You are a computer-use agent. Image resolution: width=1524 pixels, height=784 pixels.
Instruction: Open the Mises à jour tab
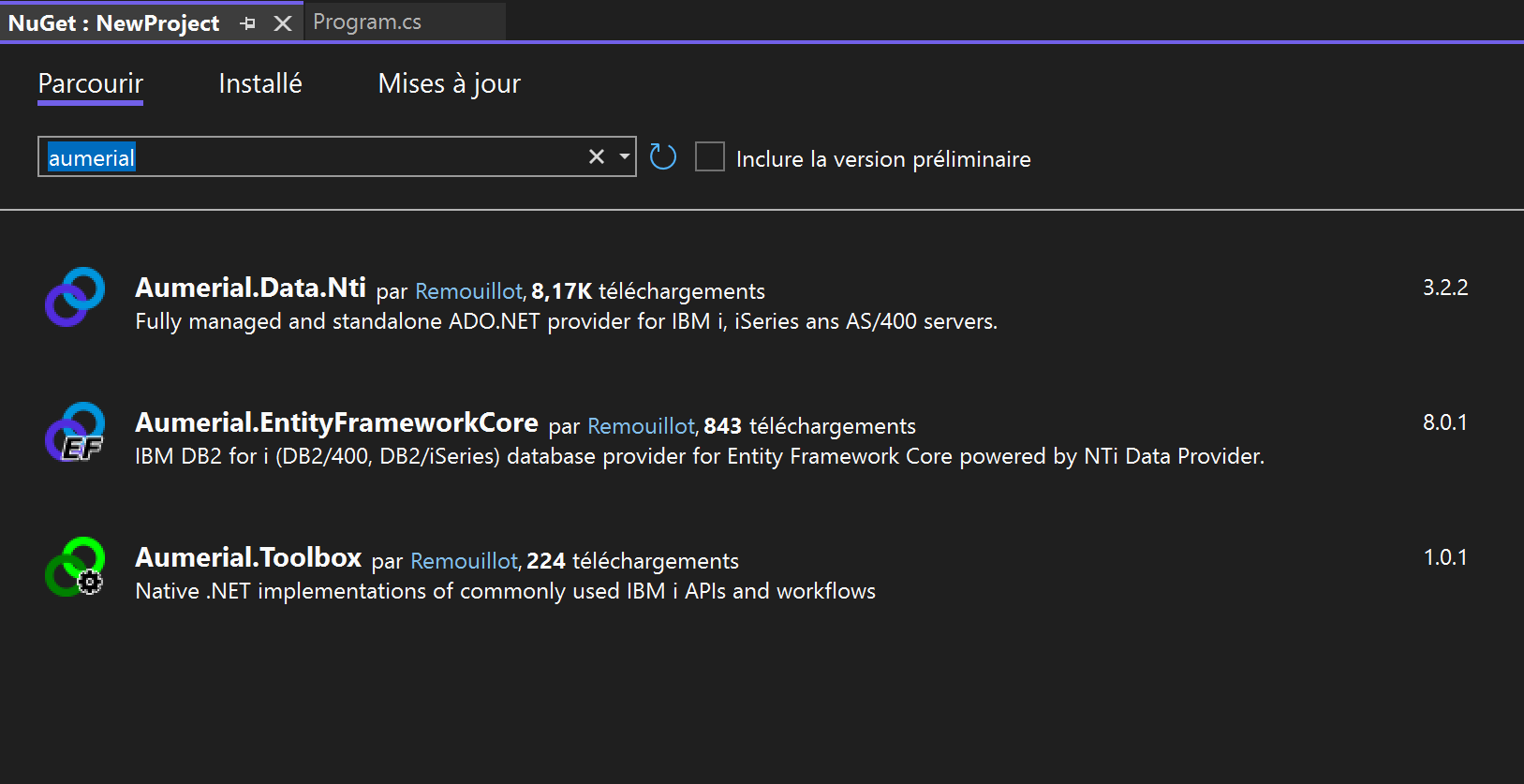coord(449,83)
